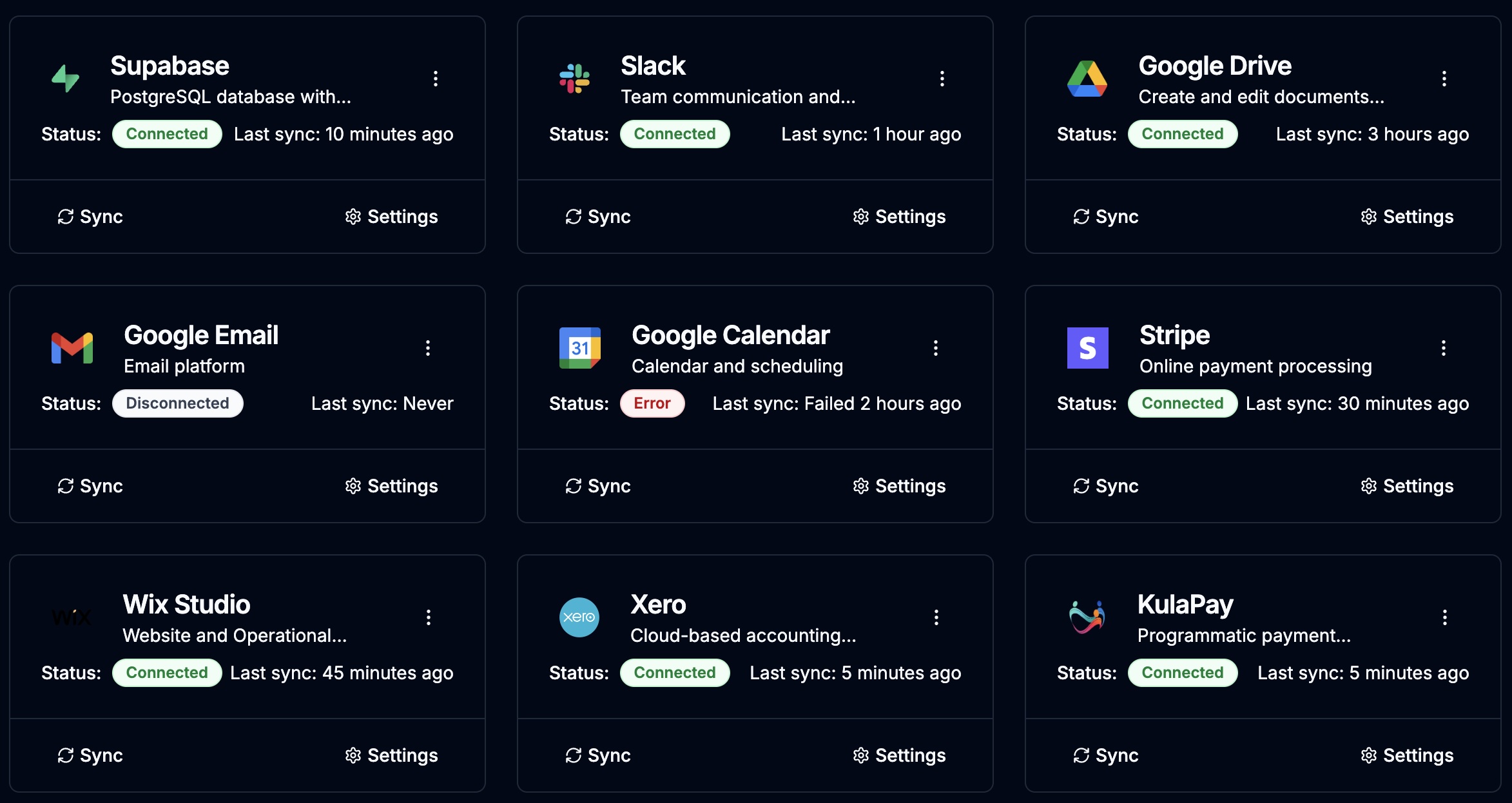Open Settings for Wix Studio
The width and height of the screenshot is (1512, 803).
click(391, 755)
